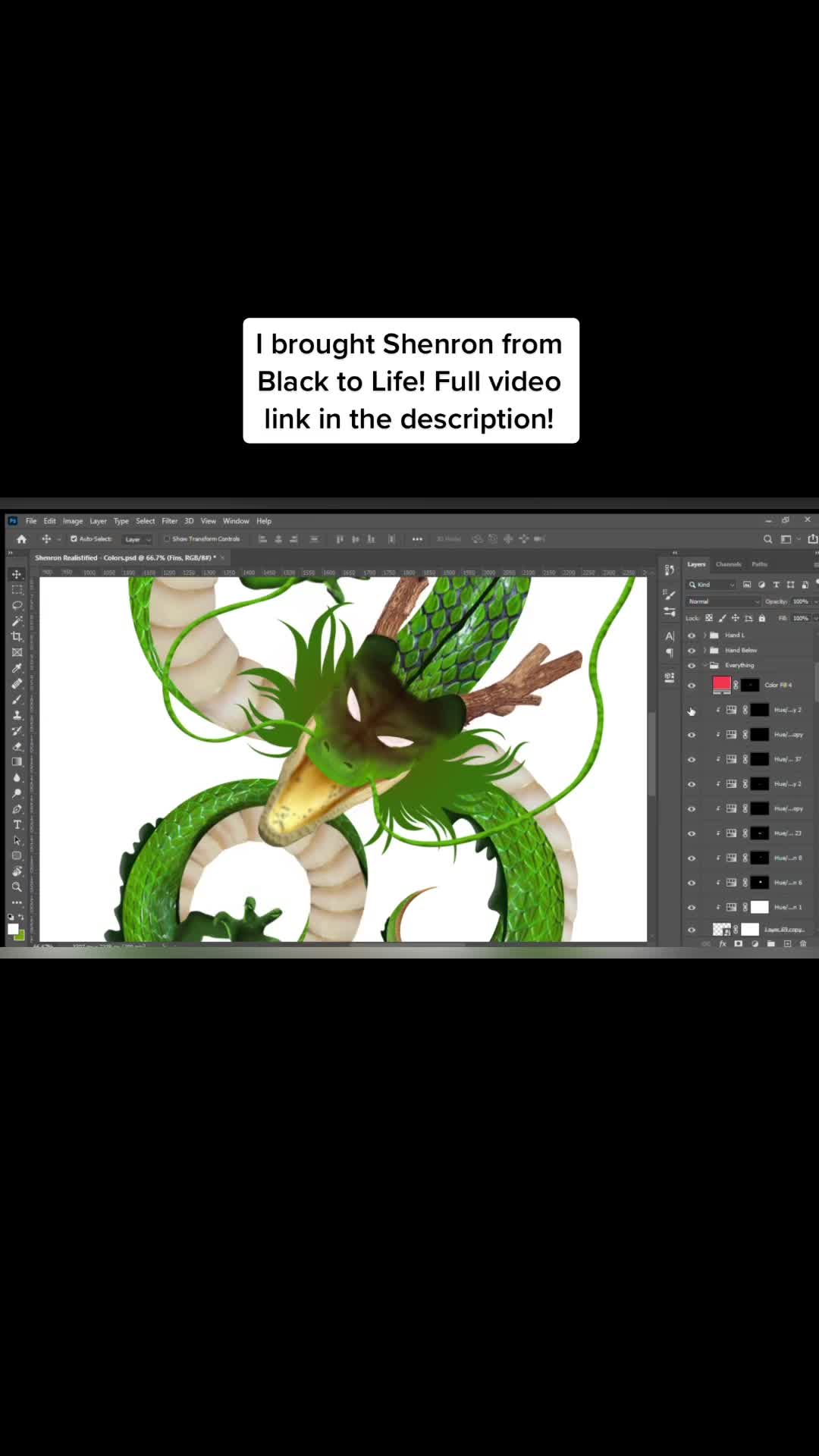Open the Image menu
The width and height of the screenshot is (819, 1456).
(x=73, y=521)
